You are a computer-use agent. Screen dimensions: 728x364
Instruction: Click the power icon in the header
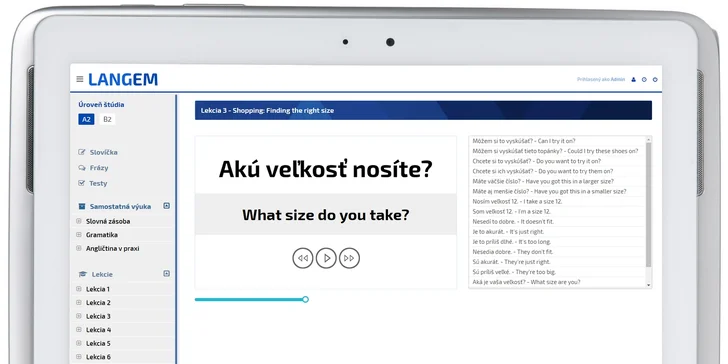click(655, 79)
